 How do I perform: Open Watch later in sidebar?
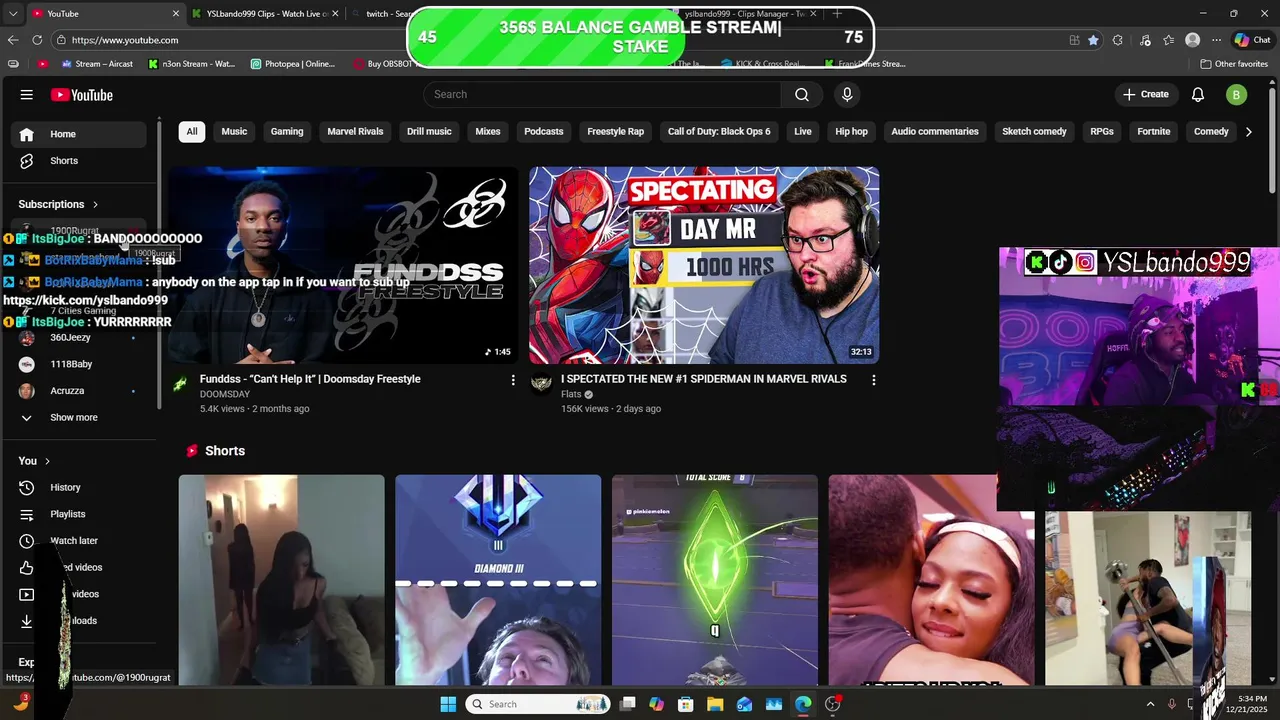tap(80, 541)
